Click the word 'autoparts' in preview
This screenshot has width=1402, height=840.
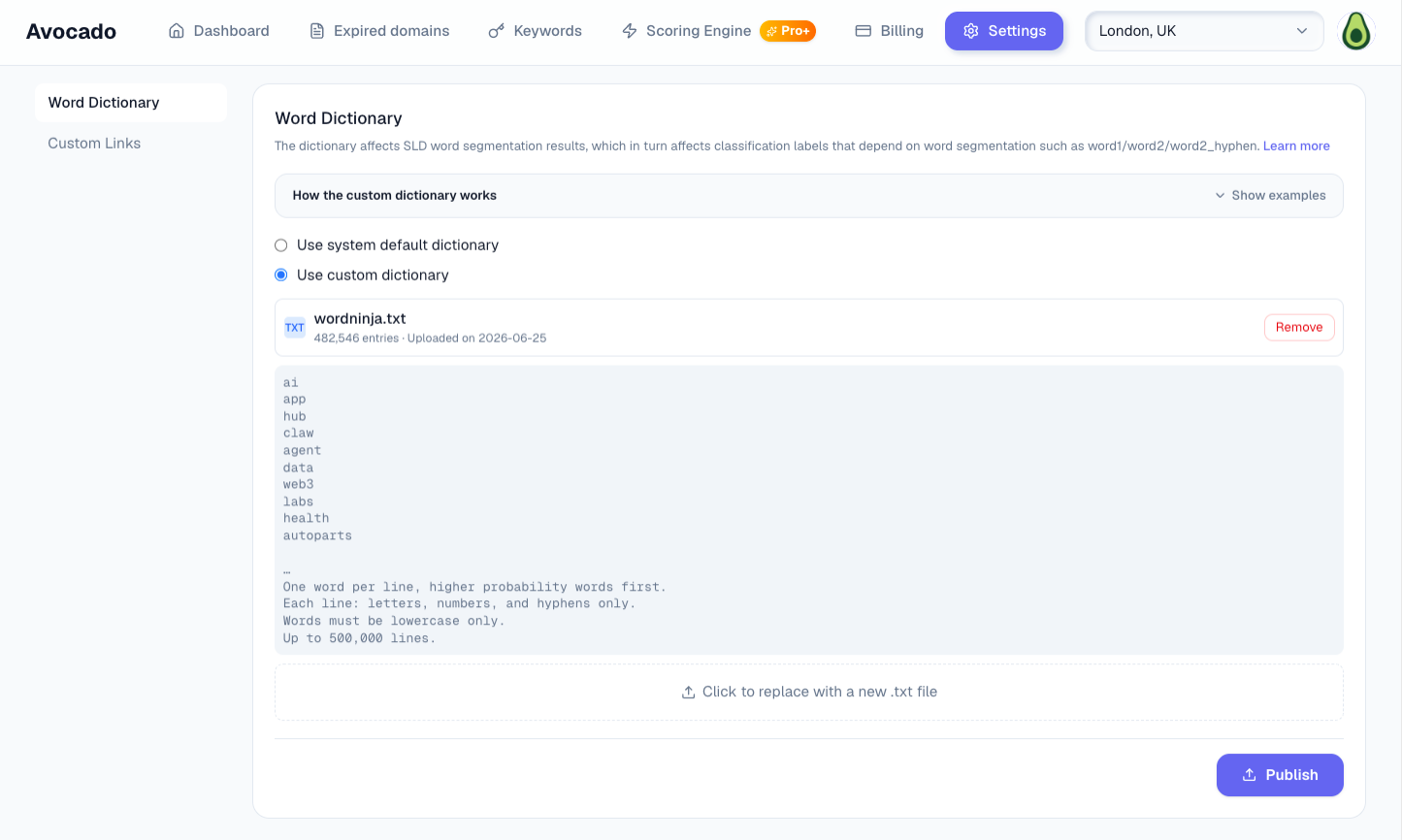[317, 536]
